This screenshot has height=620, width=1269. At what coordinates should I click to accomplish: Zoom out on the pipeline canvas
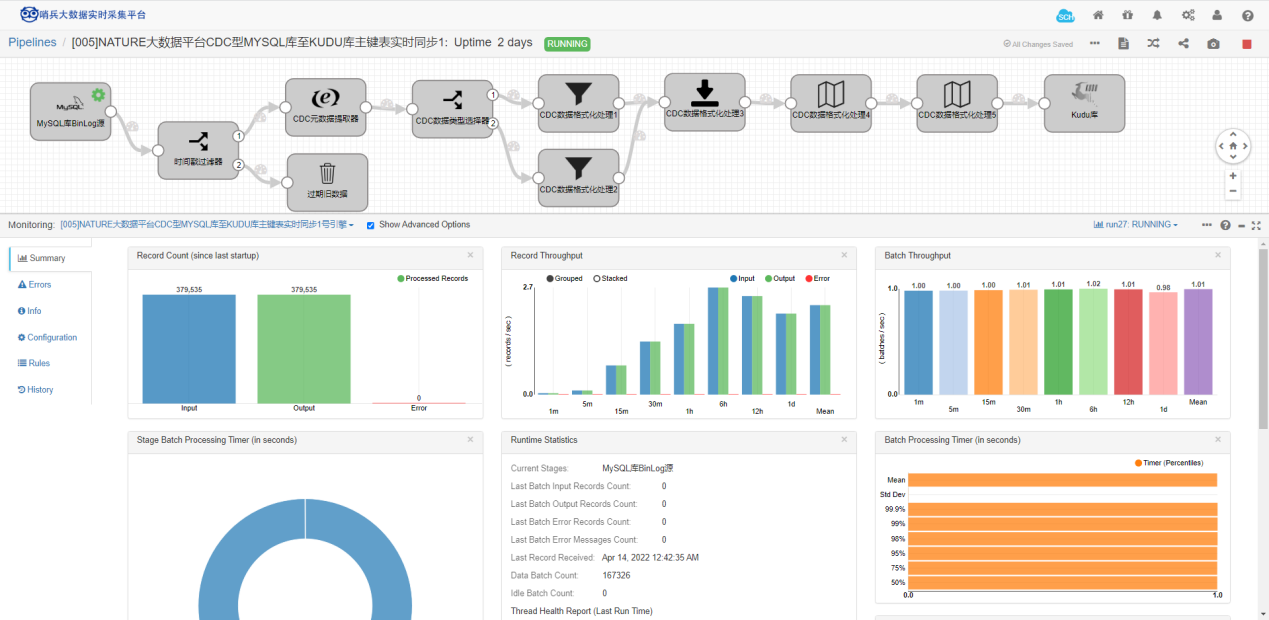tap(1233, 191)
